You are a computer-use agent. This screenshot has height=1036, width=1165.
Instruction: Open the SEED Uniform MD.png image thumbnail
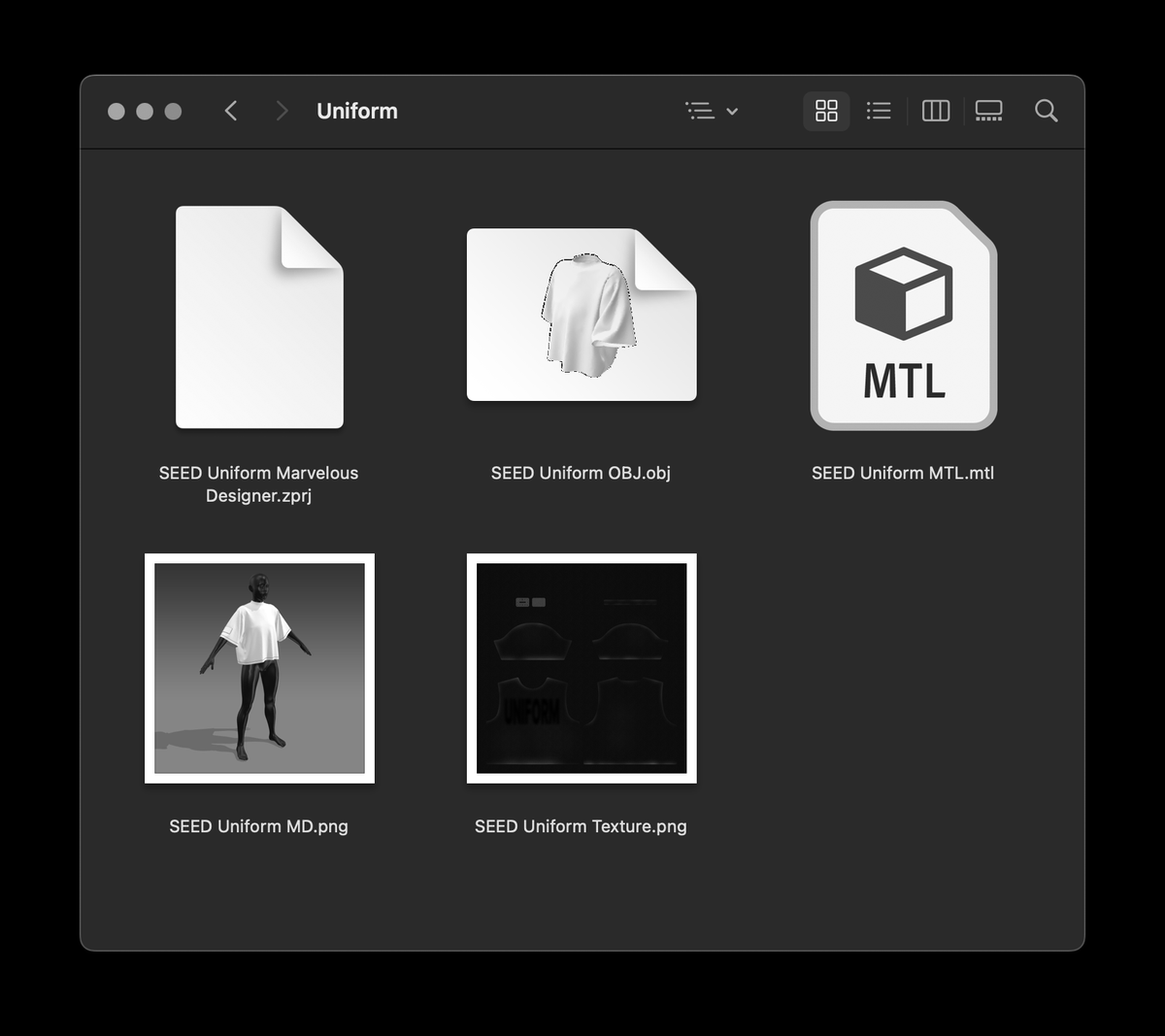tap(258, 667)
